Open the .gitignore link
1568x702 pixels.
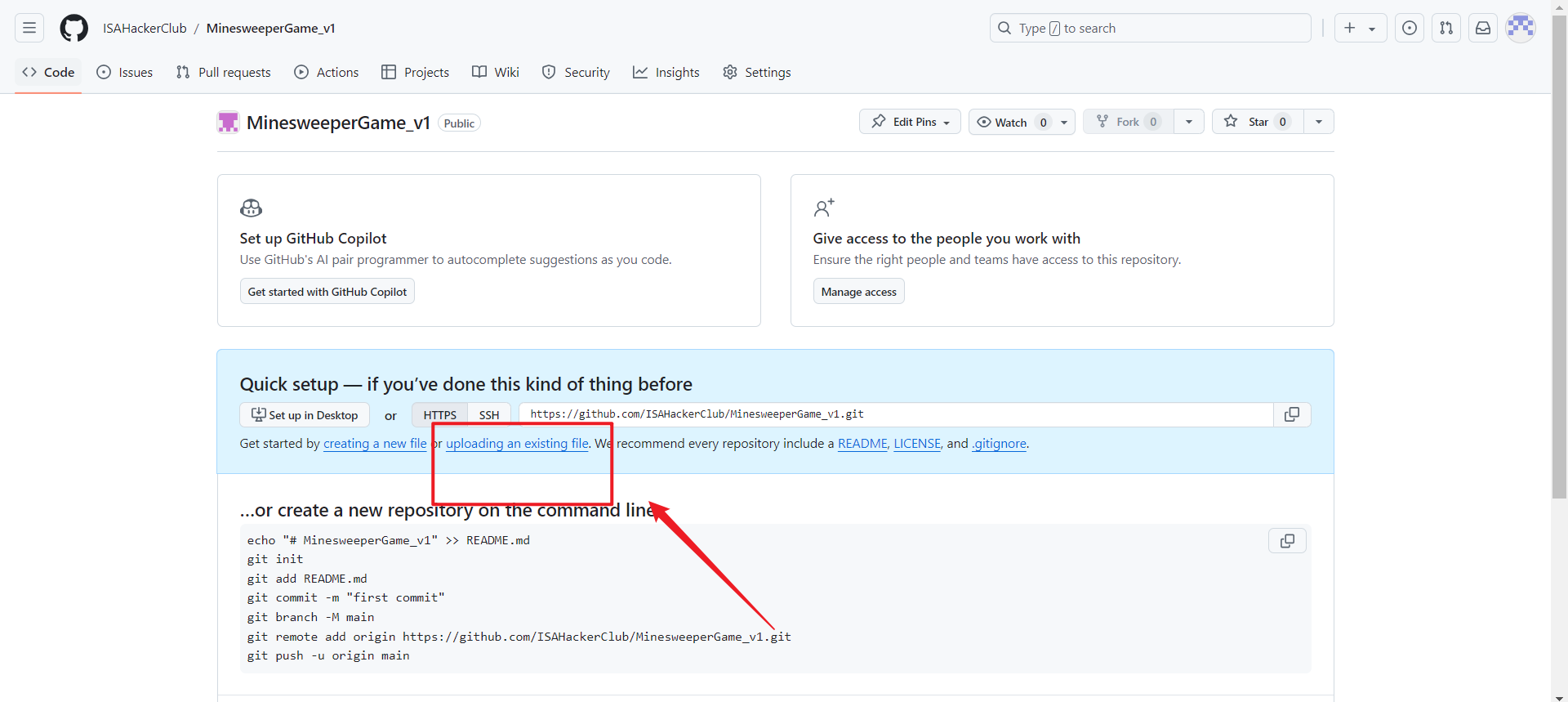tap(1000, 444)
